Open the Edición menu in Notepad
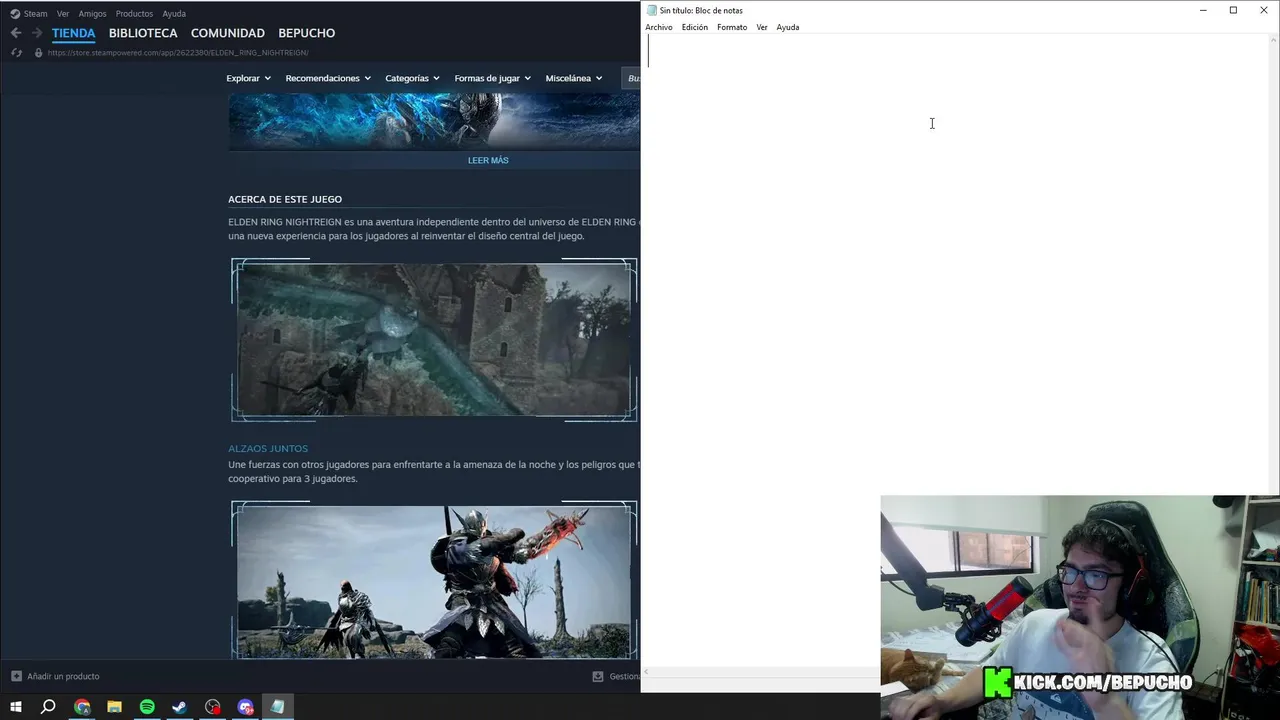 click(x=695, y=27)
